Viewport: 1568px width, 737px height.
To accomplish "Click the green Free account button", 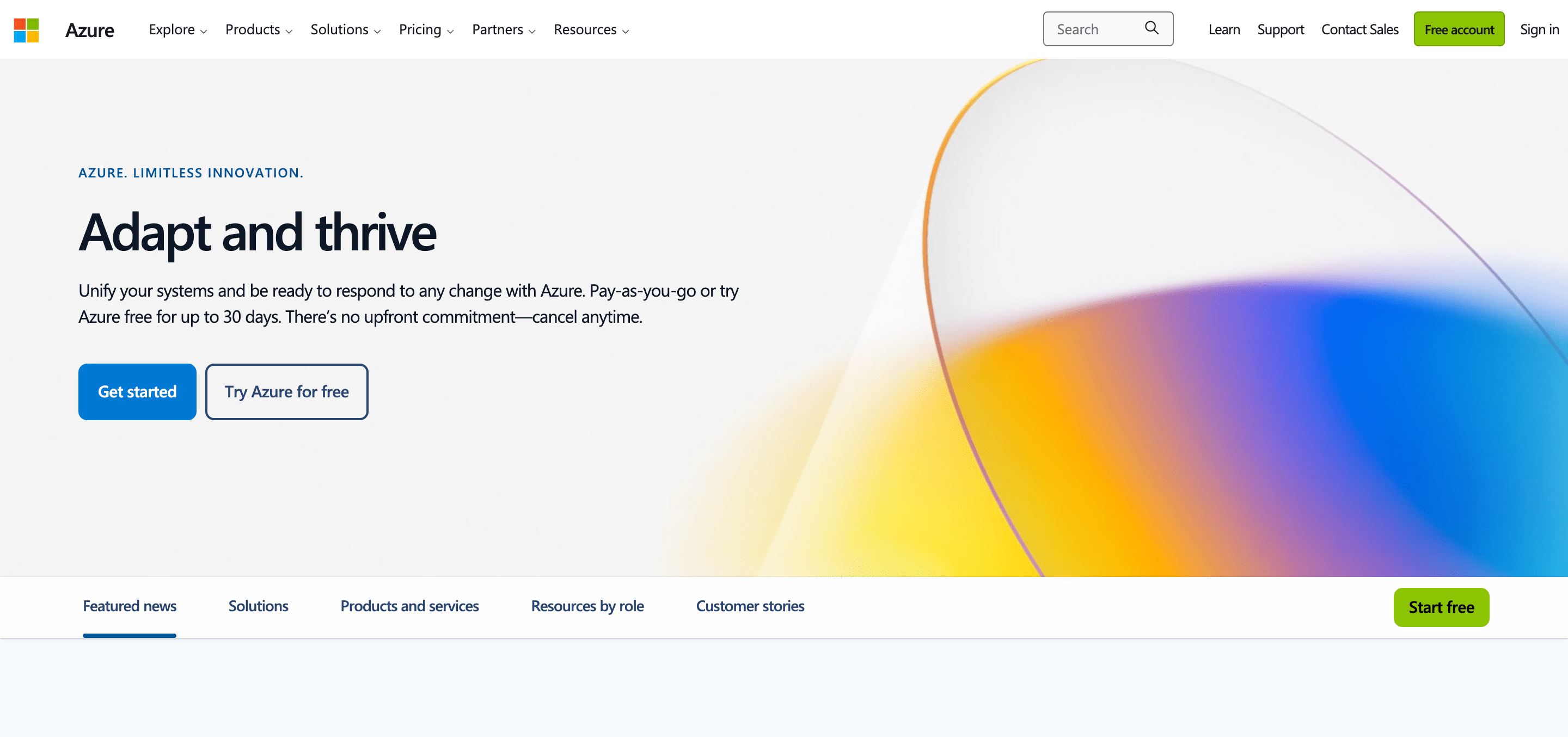I will pos(1459,29).
